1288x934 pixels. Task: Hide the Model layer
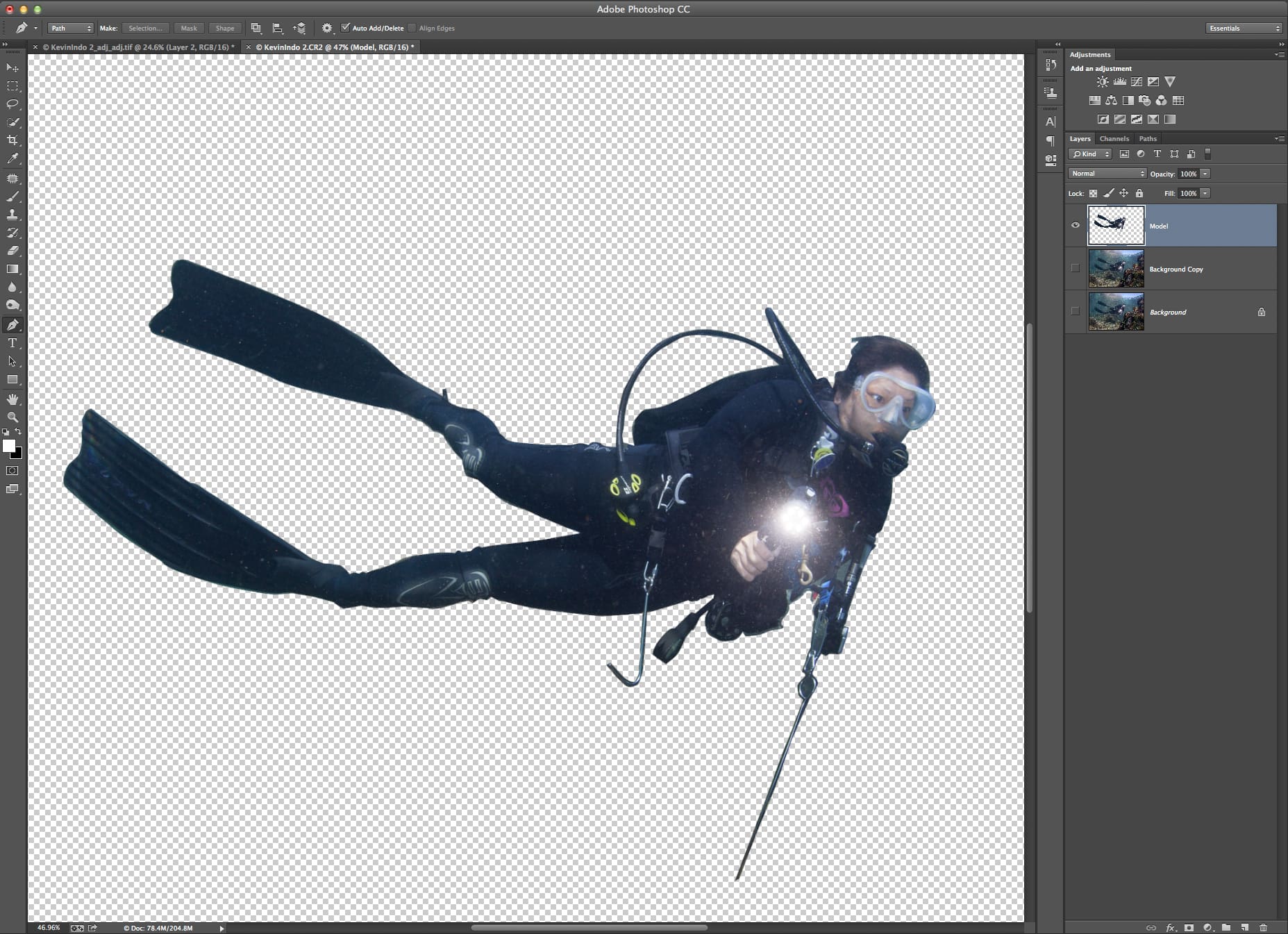pyautogui.click(x=1076, y=226)
